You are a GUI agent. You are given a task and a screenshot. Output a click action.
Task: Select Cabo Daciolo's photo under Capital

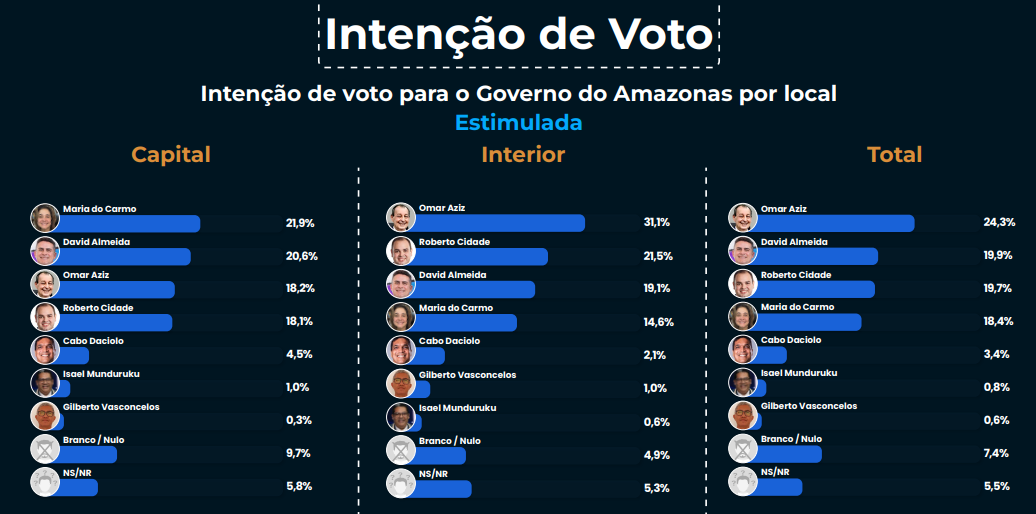tap(45, 349)
